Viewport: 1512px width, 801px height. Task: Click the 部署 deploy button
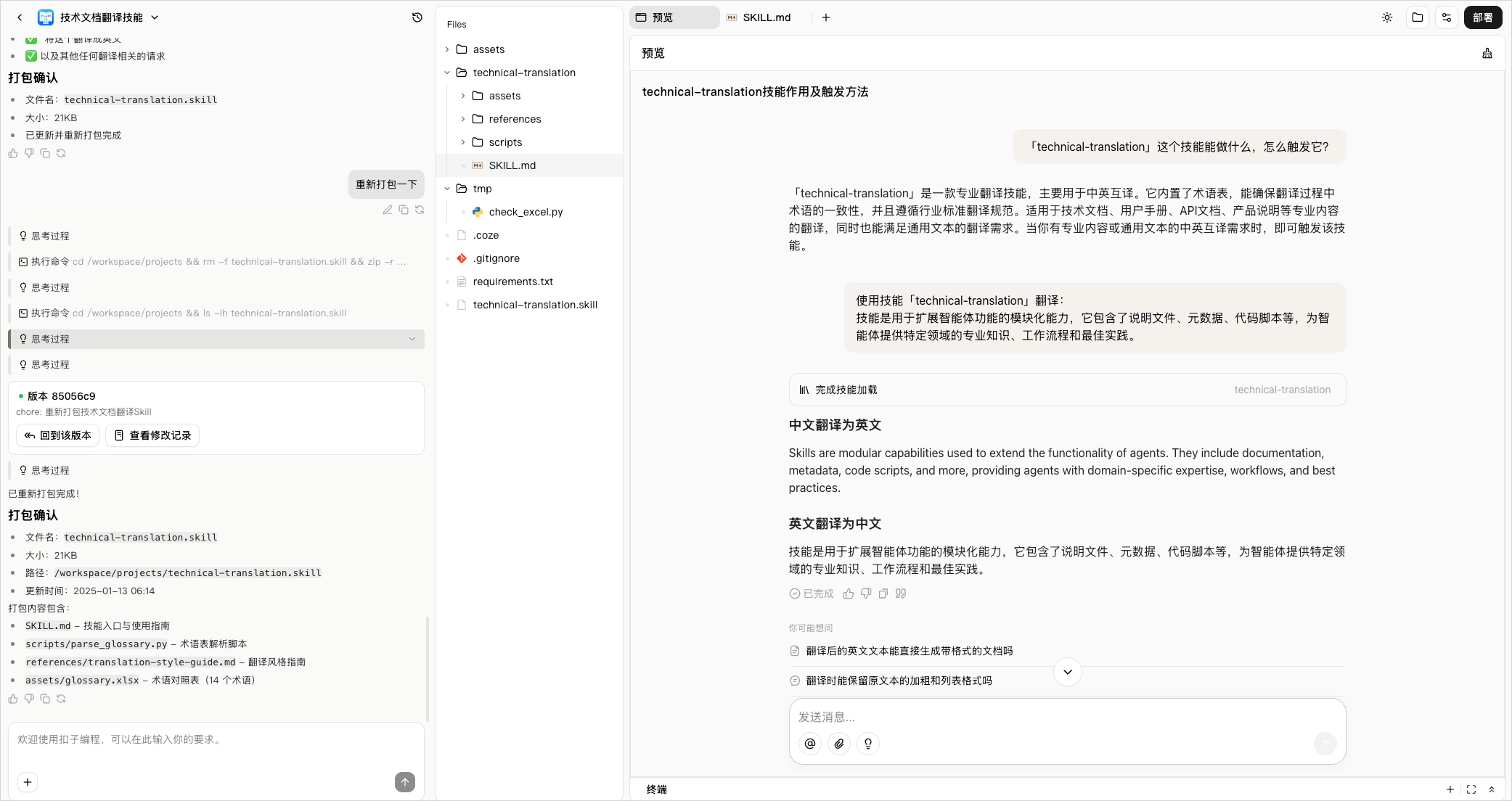click(1483, 17)
